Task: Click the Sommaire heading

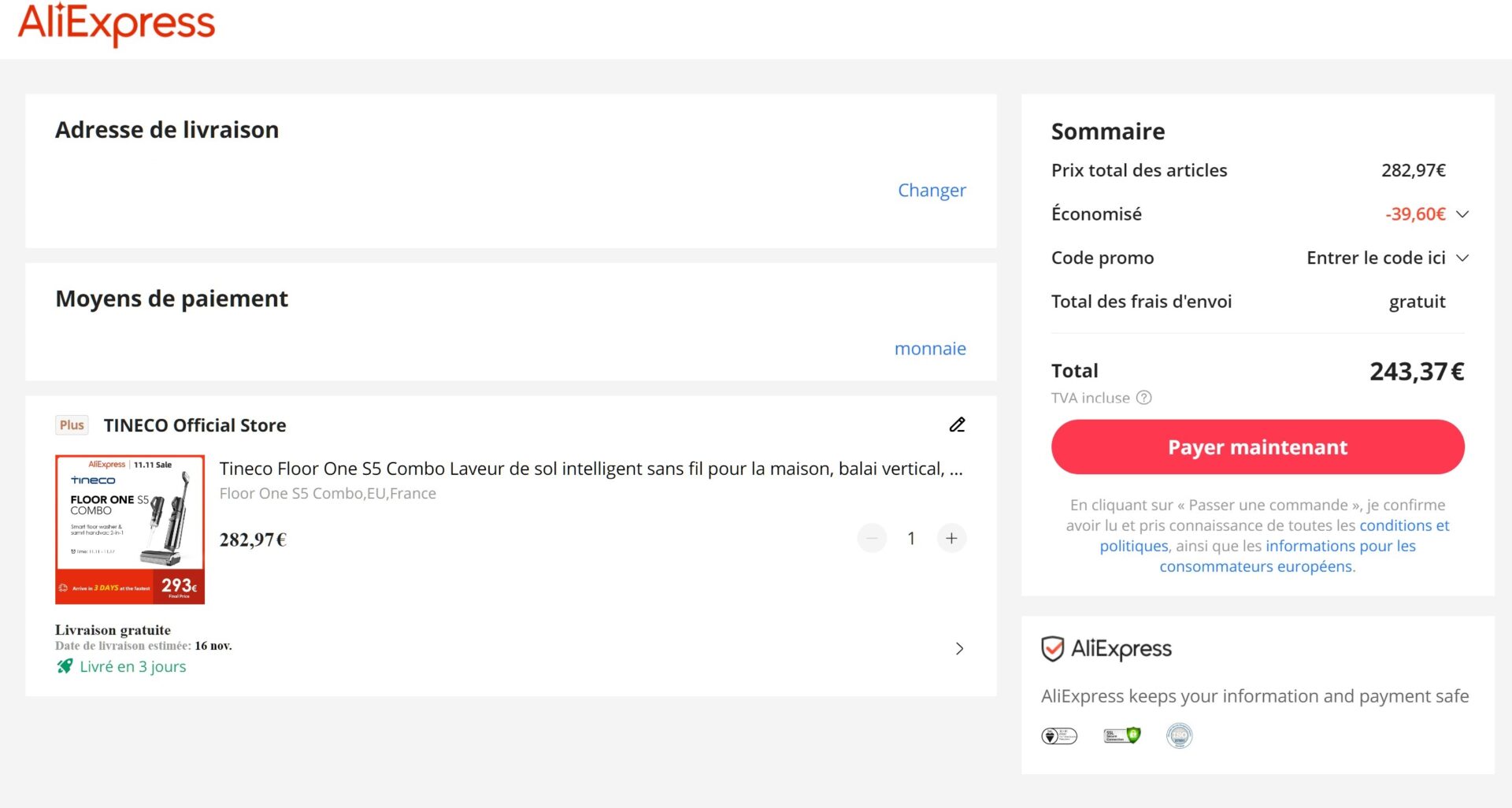Action: [1108, 132]
